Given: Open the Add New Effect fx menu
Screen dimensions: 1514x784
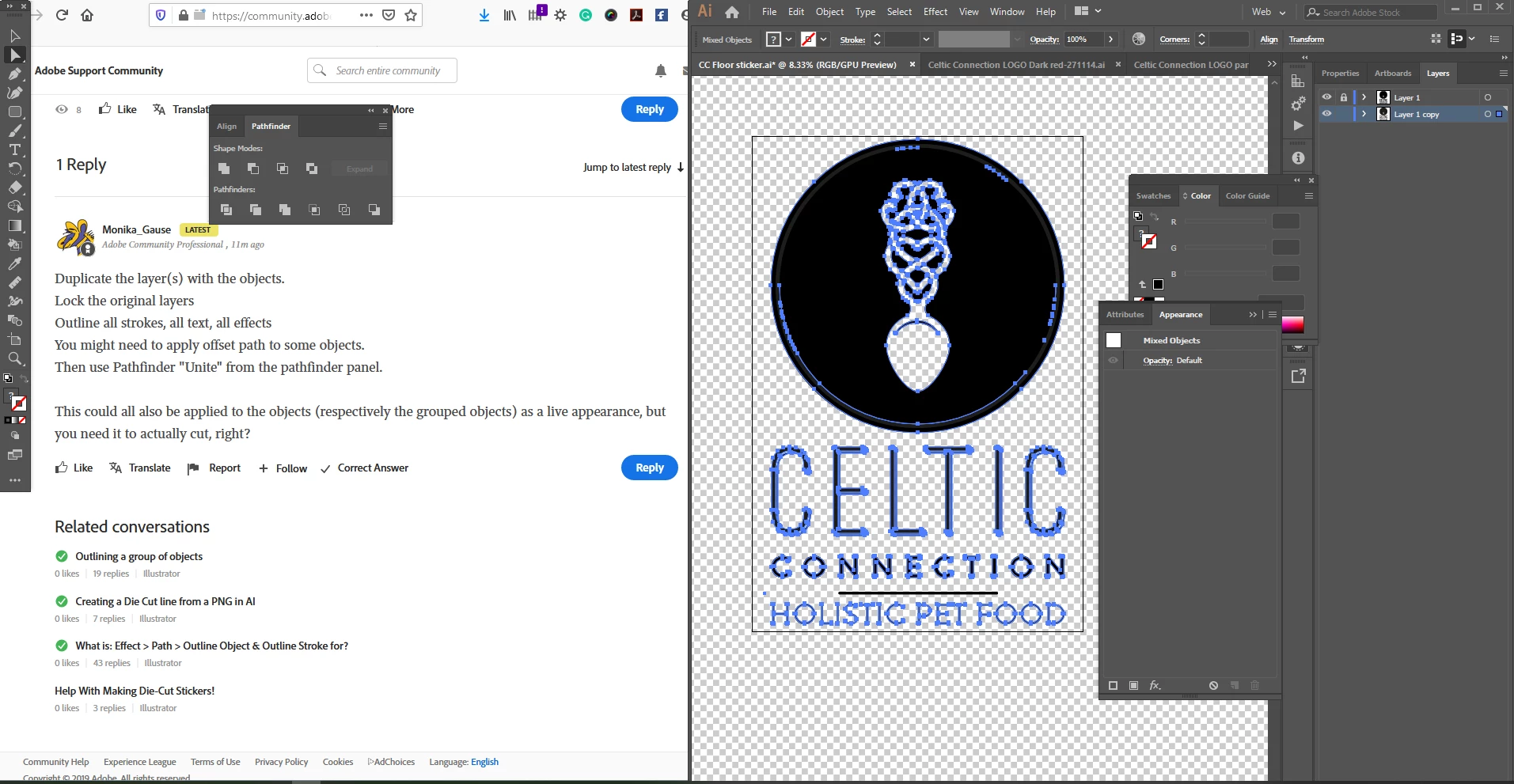Looking at the screenshot, I should coord(1155,685).
